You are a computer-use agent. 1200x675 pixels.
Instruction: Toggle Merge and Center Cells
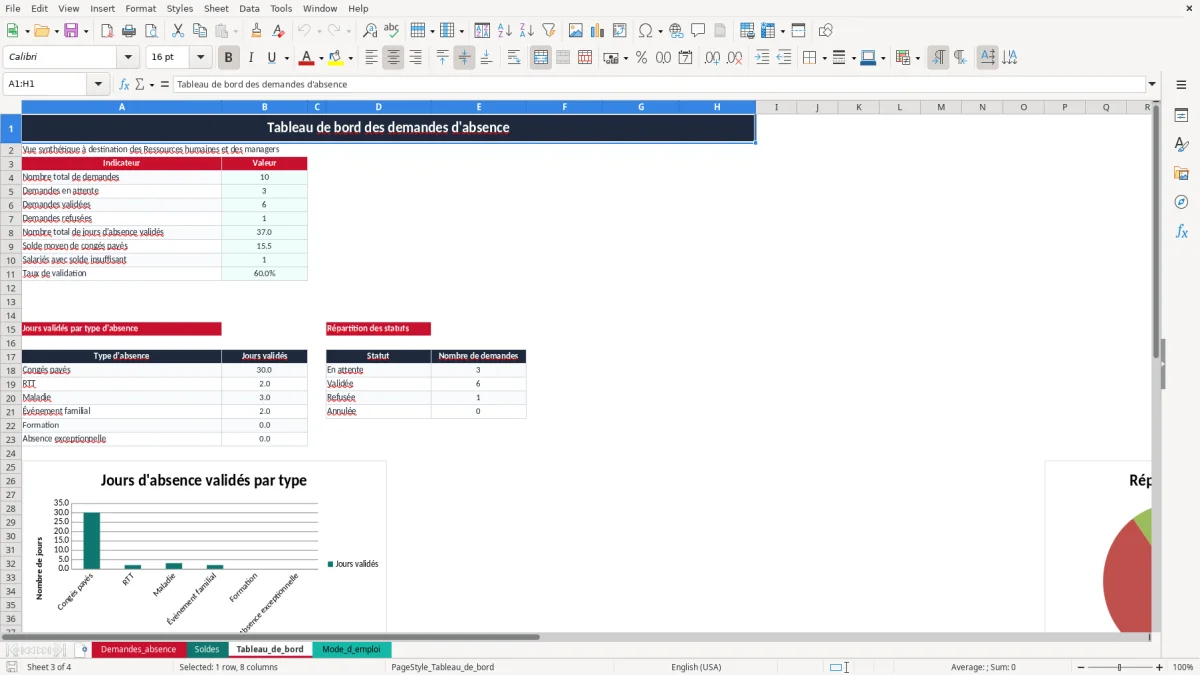point(541,58)
